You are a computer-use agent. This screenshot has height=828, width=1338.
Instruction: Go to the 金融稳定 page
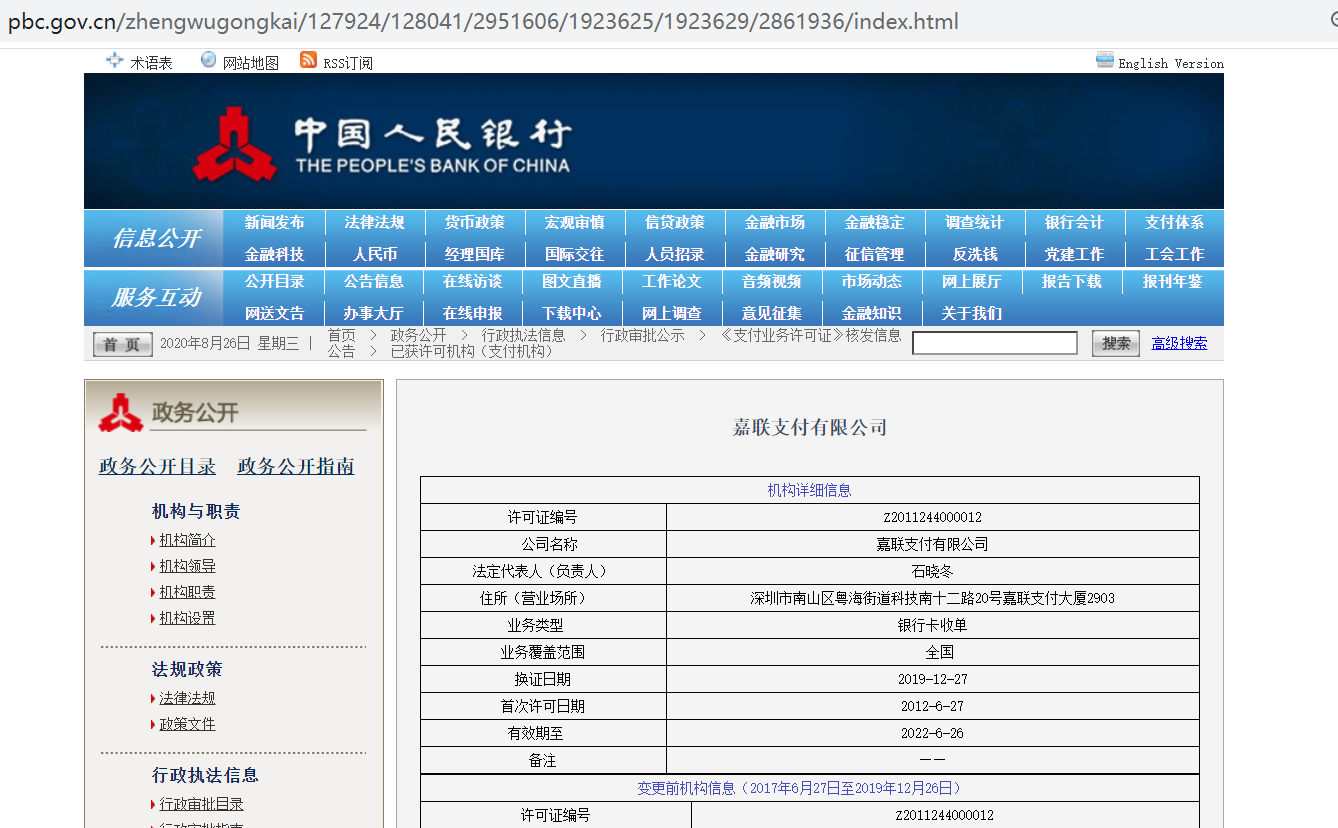pyautogui.click(x=874, y=222)
